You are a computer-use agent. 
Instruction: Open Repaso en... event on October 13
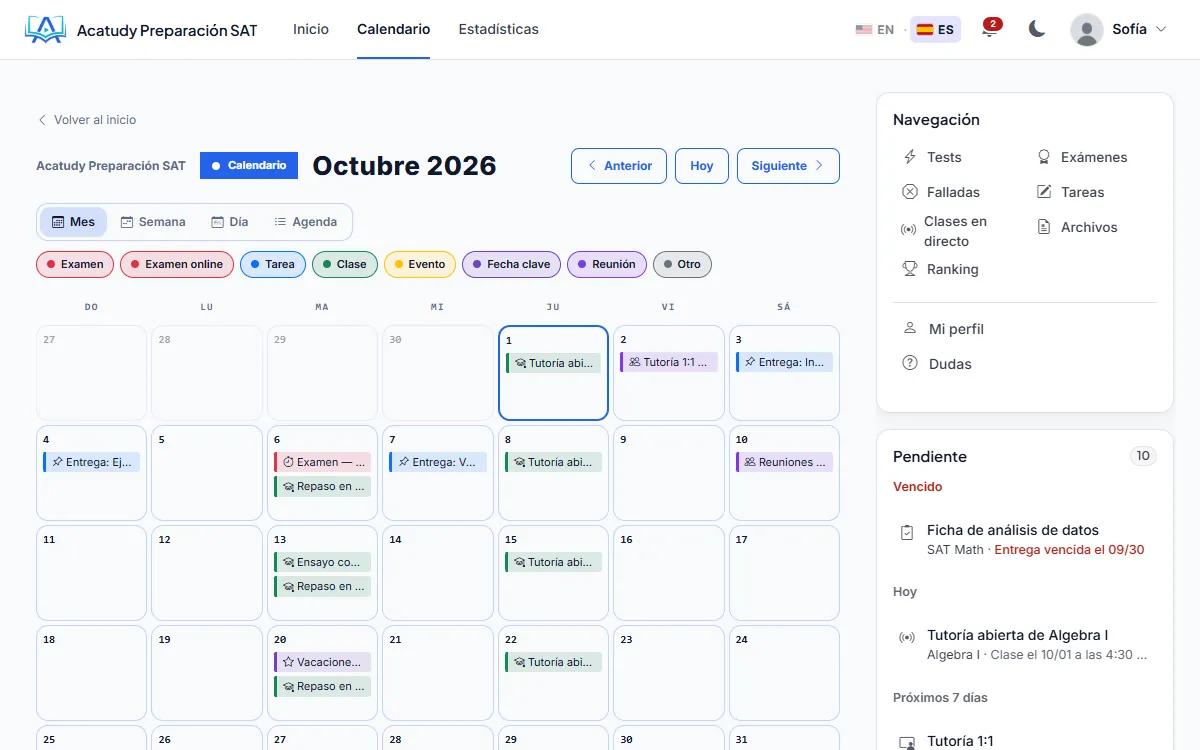click(322, 586)
